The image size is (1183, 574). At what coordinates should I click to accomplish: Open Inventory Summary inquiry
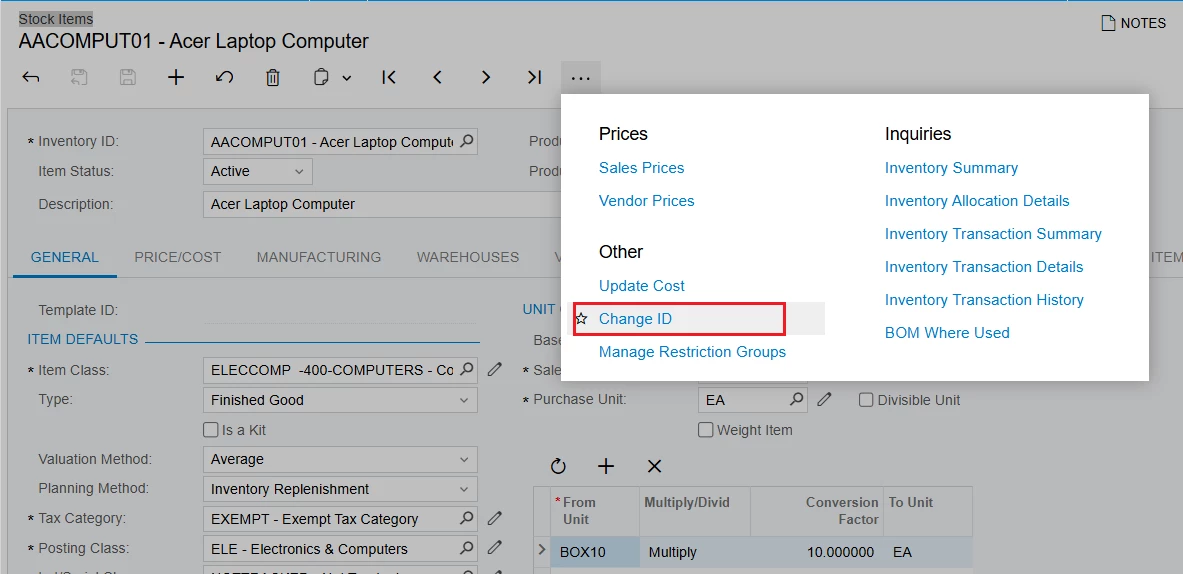(x=951, y=167)
